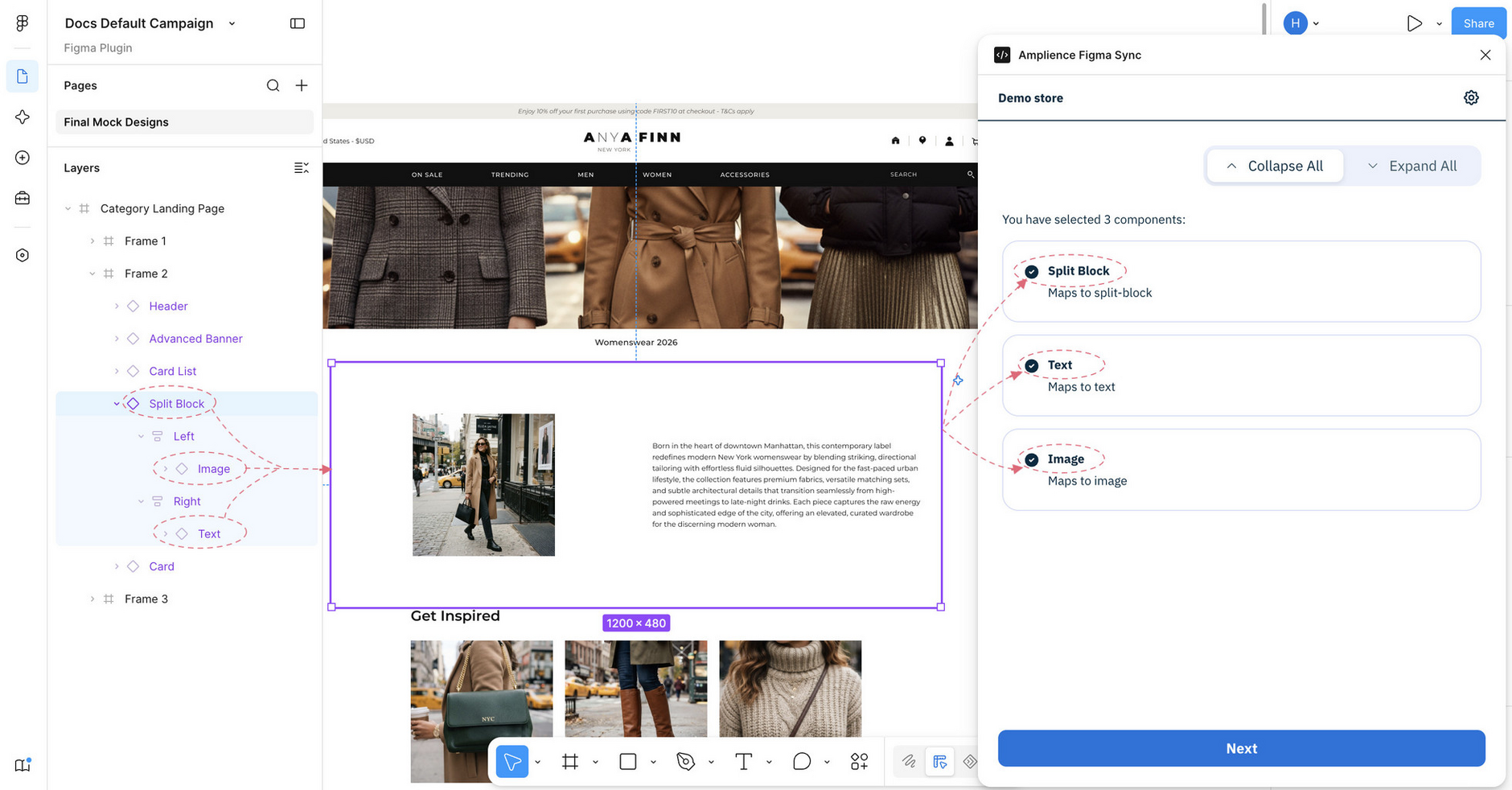Switch to the Dev mode toggle
This screenshot has height=790, width=1512.
pos(970,761)
